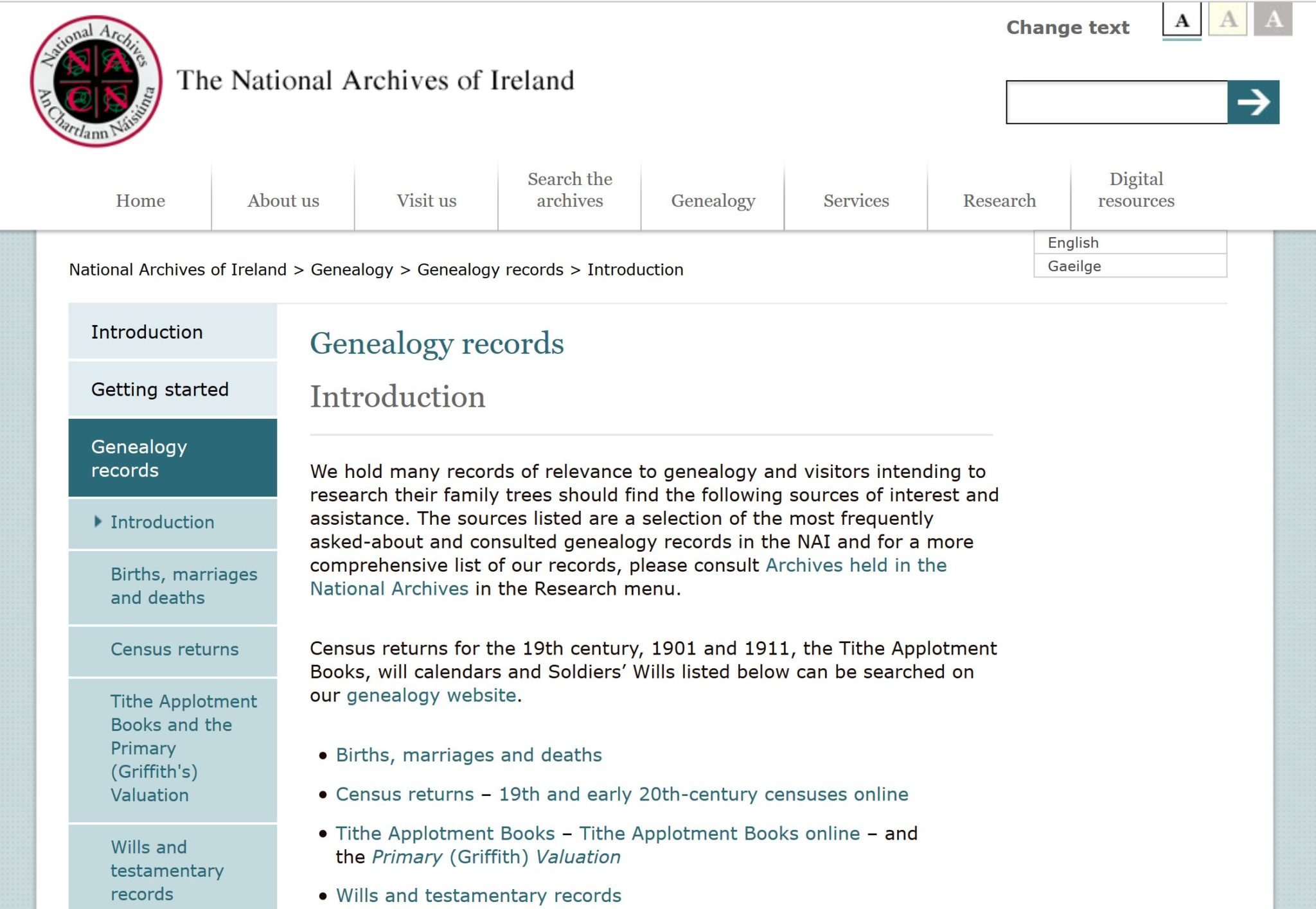This screenshot has height=909, width=1316.
Task: Open the Primary (Griffith) Valuation link
Action: (x=496, y=857)
